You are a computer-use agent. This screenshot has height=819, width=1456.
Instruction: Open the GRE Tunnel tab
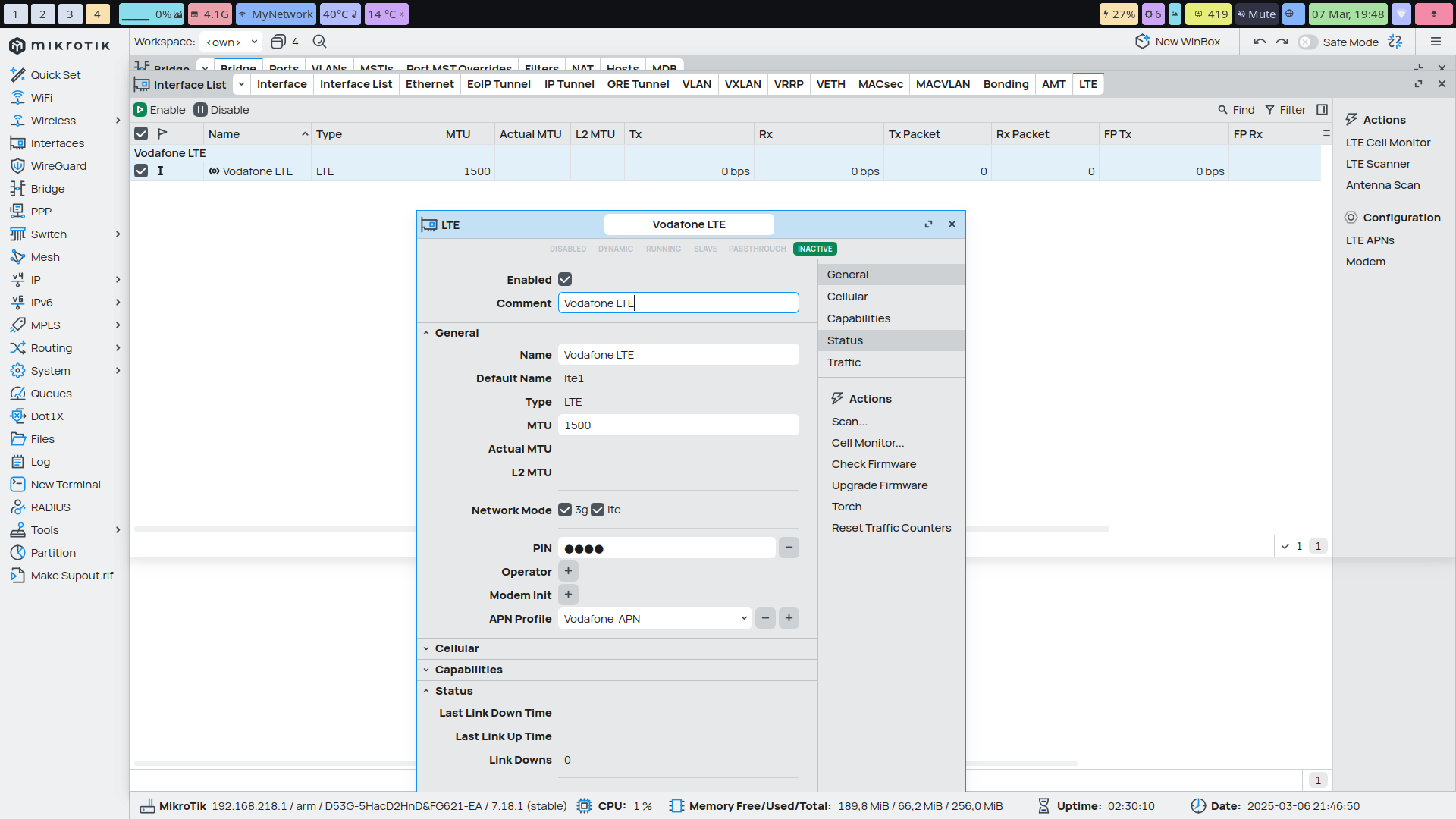[x=638, y=84]
